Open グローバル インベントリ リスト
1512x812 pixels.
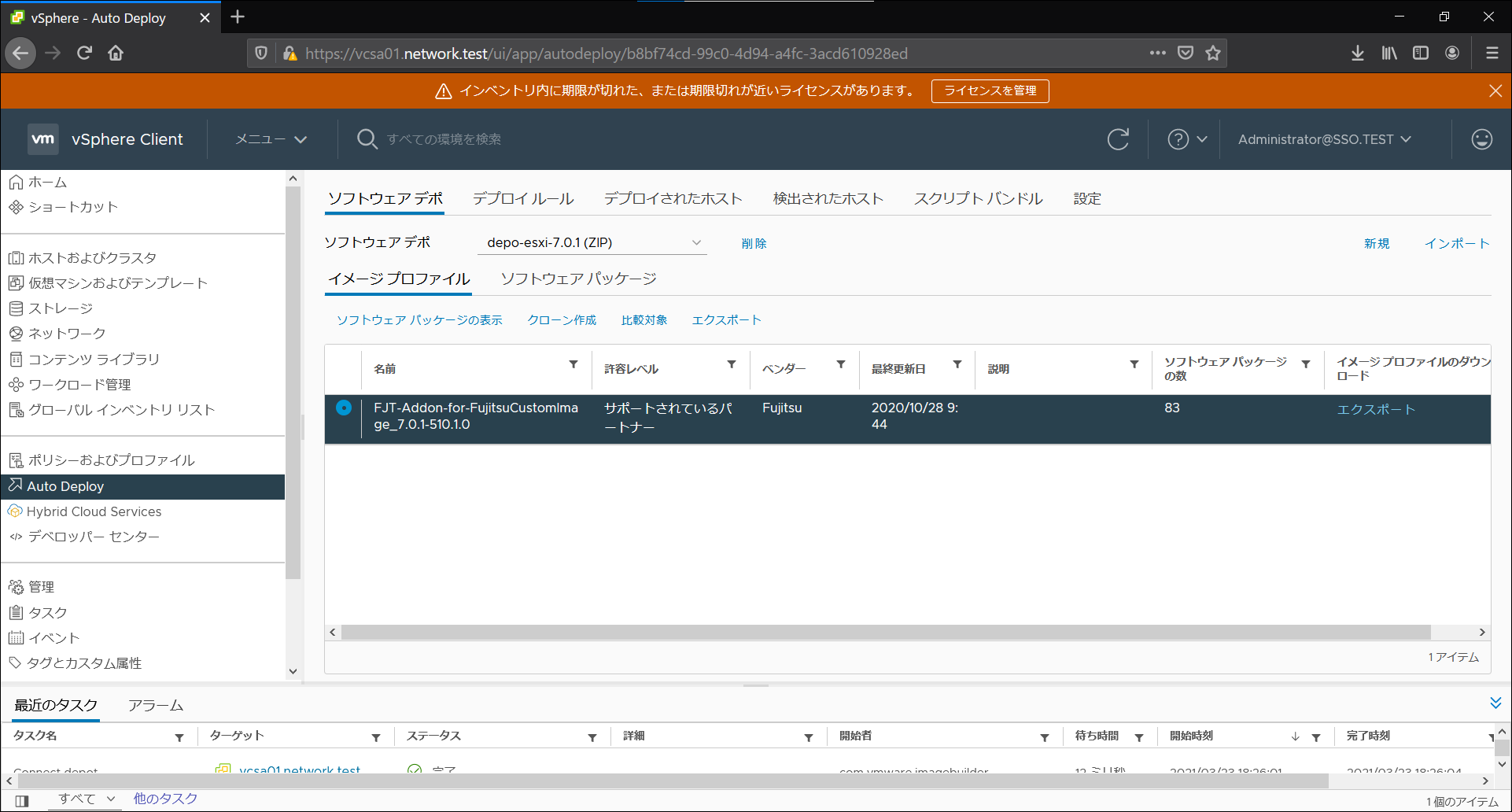point(112,410)
